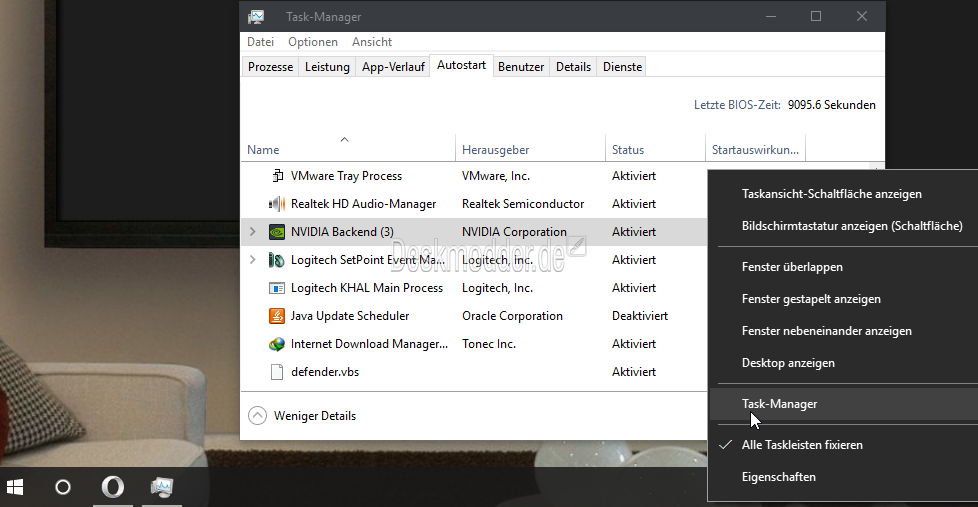
Task: Collapse view with Weniger Details arrow
Action: tap(258, 416)
